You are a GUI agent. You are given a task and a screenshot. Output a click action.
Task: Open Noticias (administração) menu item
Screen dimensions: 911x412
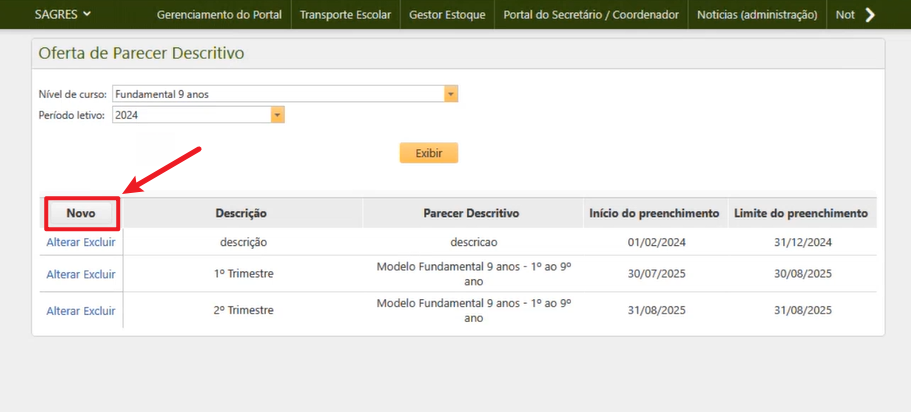click(757, 15)
